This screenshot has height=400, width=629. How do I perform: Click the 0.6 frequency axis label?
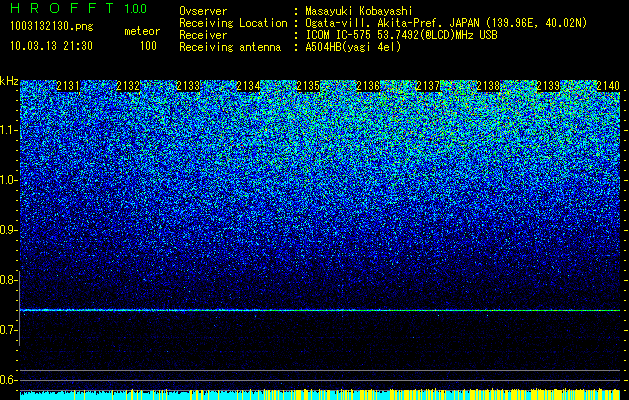click(7, 380)
